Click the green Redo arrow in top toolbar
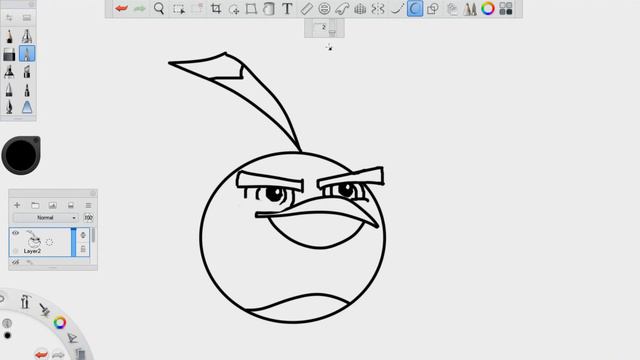Image resolution: width=640 pixels, height=360 pixels. point(140,9)
